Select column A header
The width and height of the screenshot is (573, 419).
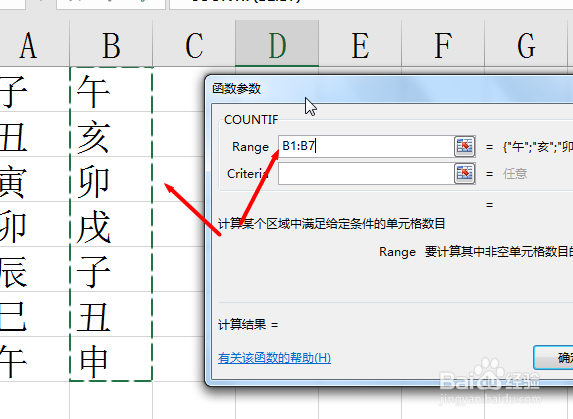tap(34, 43)
